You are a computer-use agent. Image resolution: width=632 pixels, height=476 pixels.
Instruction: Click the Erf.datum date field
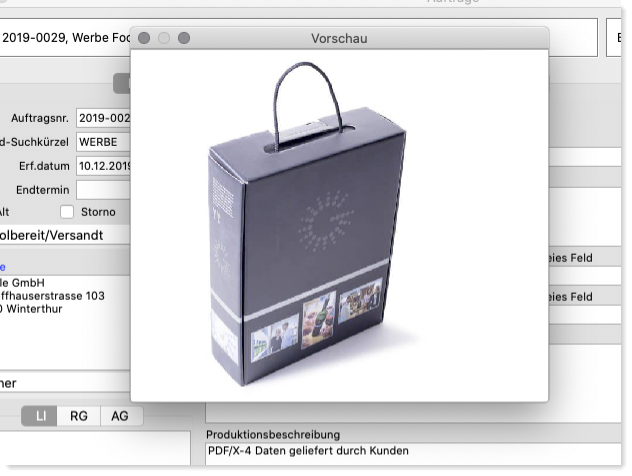[x=103, y=165]
